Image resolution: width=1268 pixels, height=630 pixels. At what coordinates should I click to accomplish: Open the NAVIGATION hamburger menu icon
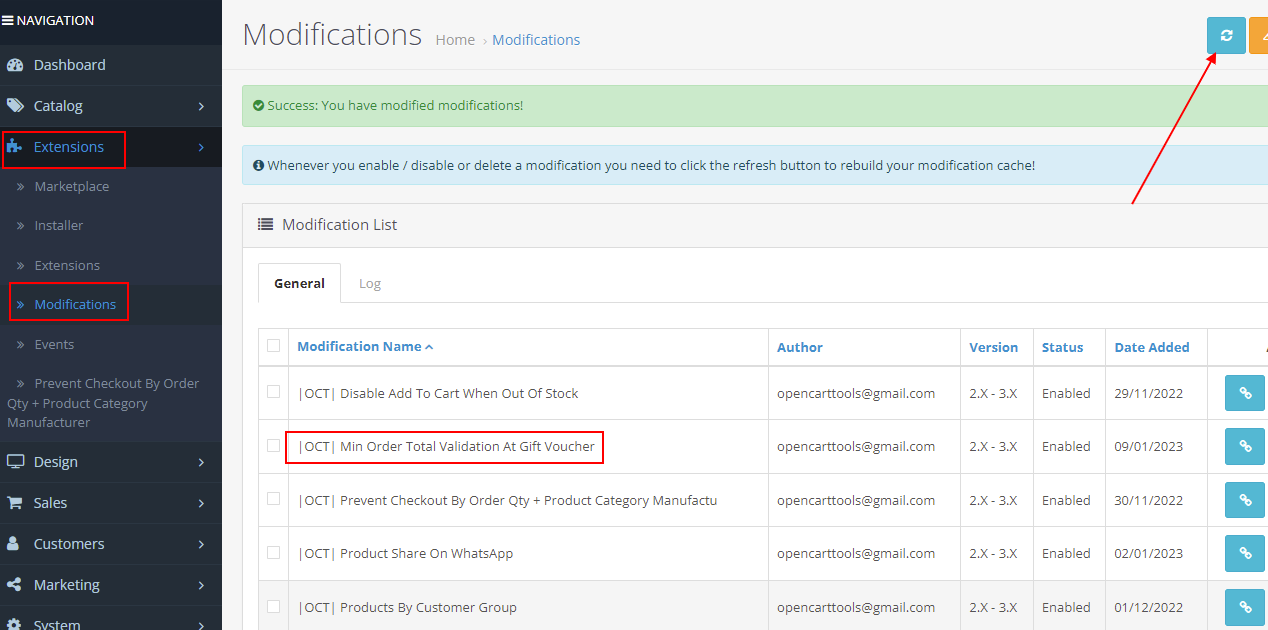12,20
